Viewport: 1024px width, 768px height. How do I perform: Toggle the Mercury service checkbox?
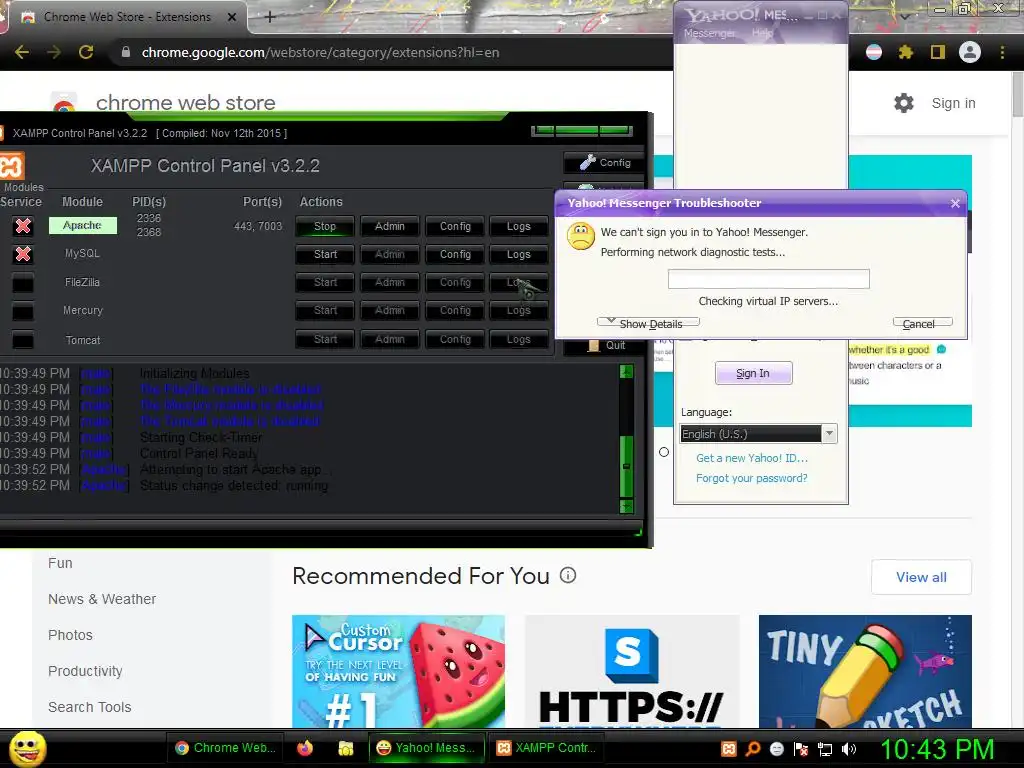pyautogui.click(x=23, y=311)
